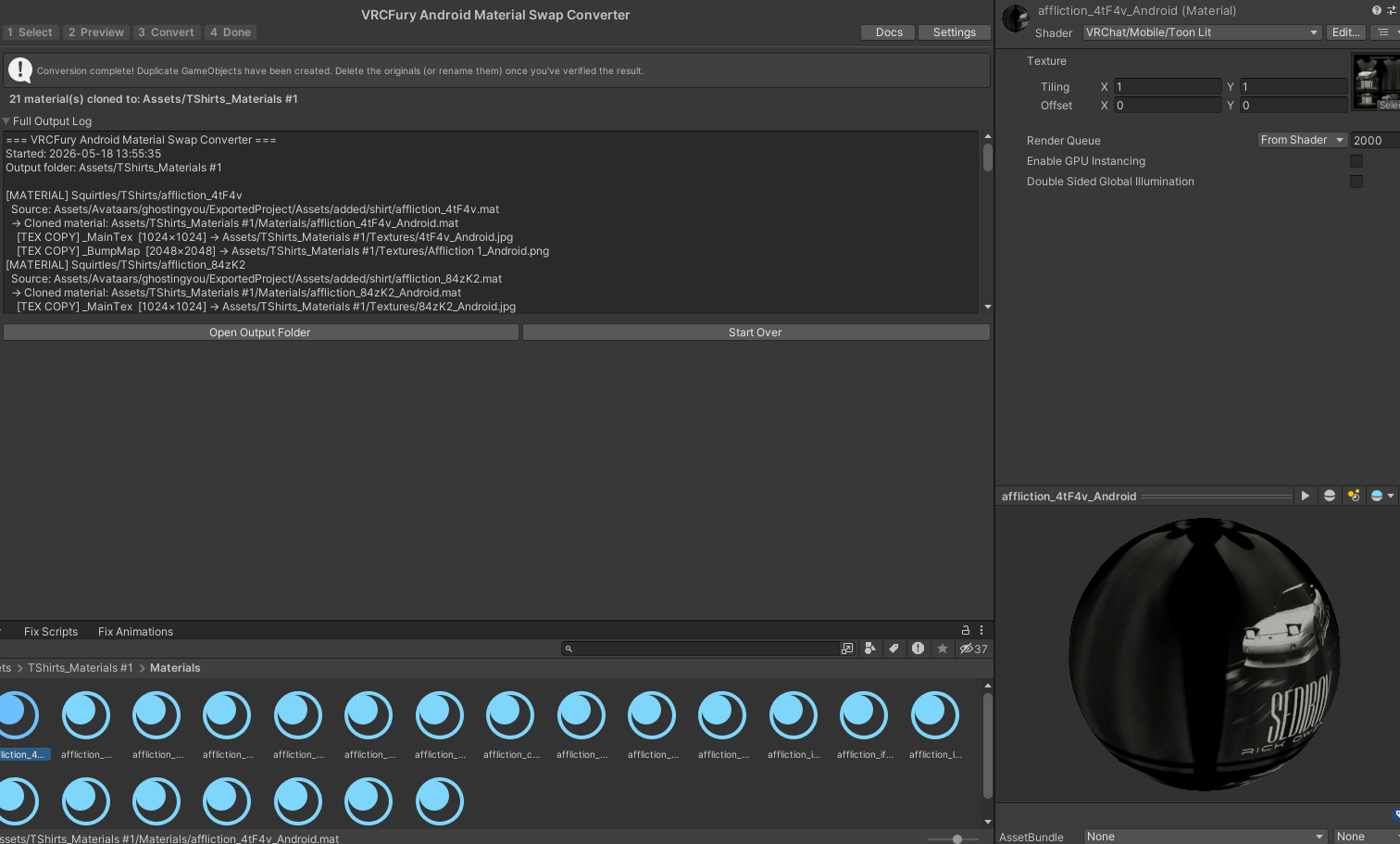Open the AssetBundle variant None dropdown
Image resolution: width=1400 pixels, height=844 pixels.
tap(1367, 837)
